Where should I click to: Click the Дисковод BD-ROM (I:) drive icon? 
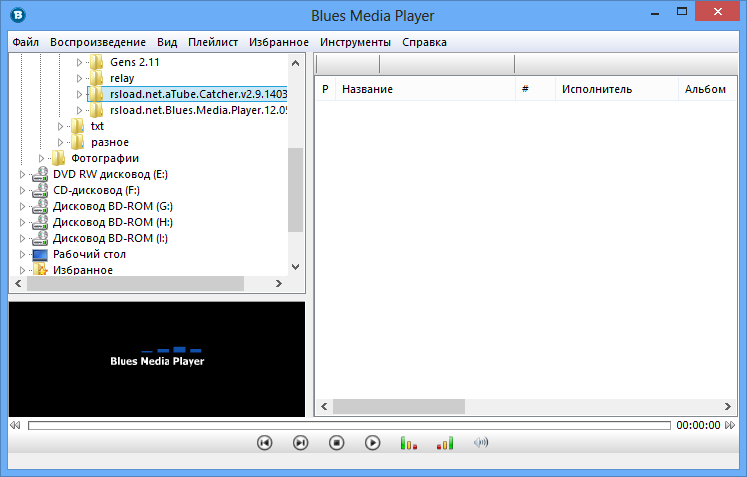tap(40, 238)
